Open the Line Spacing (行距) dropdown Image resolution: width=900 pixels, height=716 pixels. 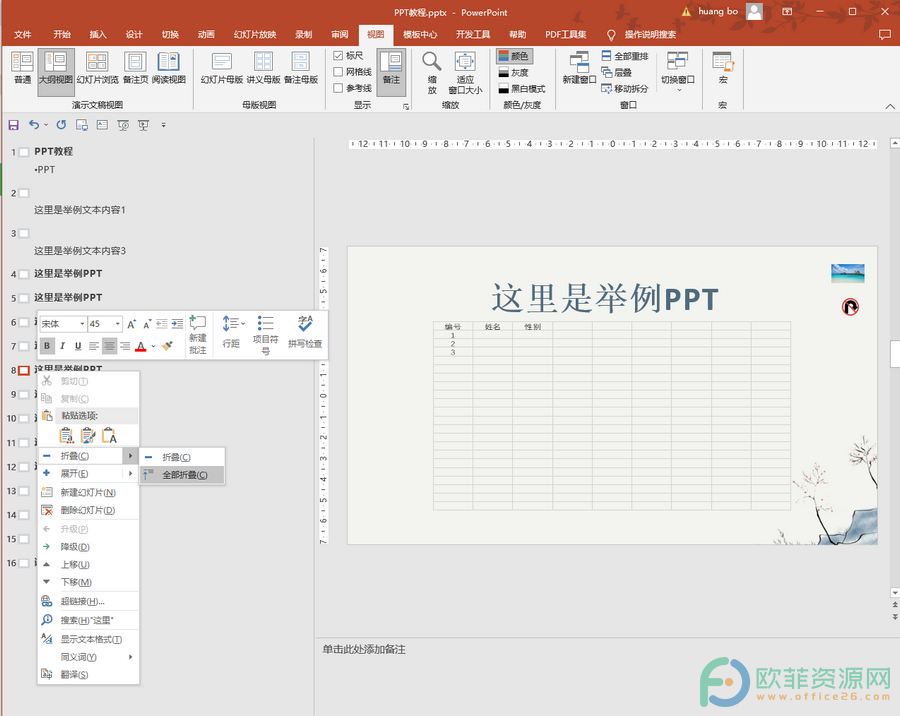click(x=232, y=332)
